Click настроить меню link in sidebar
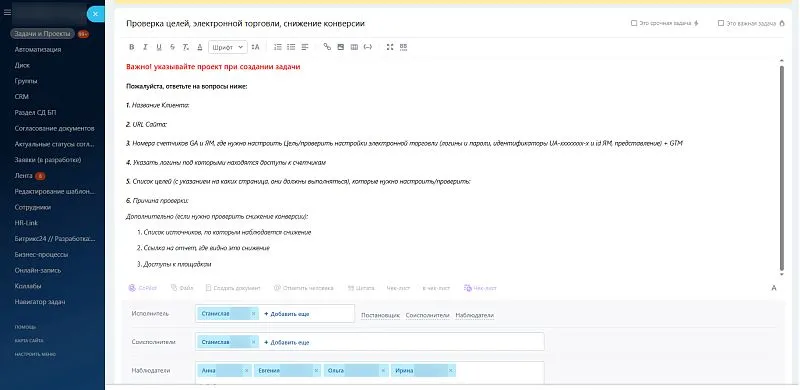The height and width of the screenshot is (390, 800). 35,354
